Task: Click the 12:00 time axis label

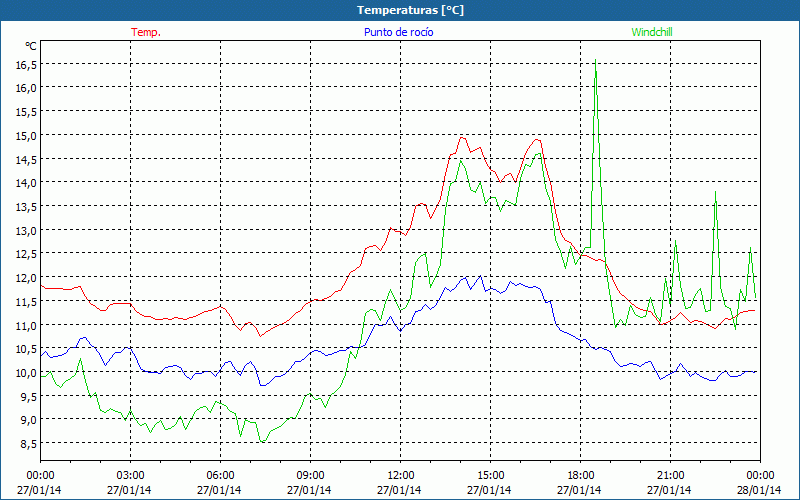Action: (x=401, y=476)
